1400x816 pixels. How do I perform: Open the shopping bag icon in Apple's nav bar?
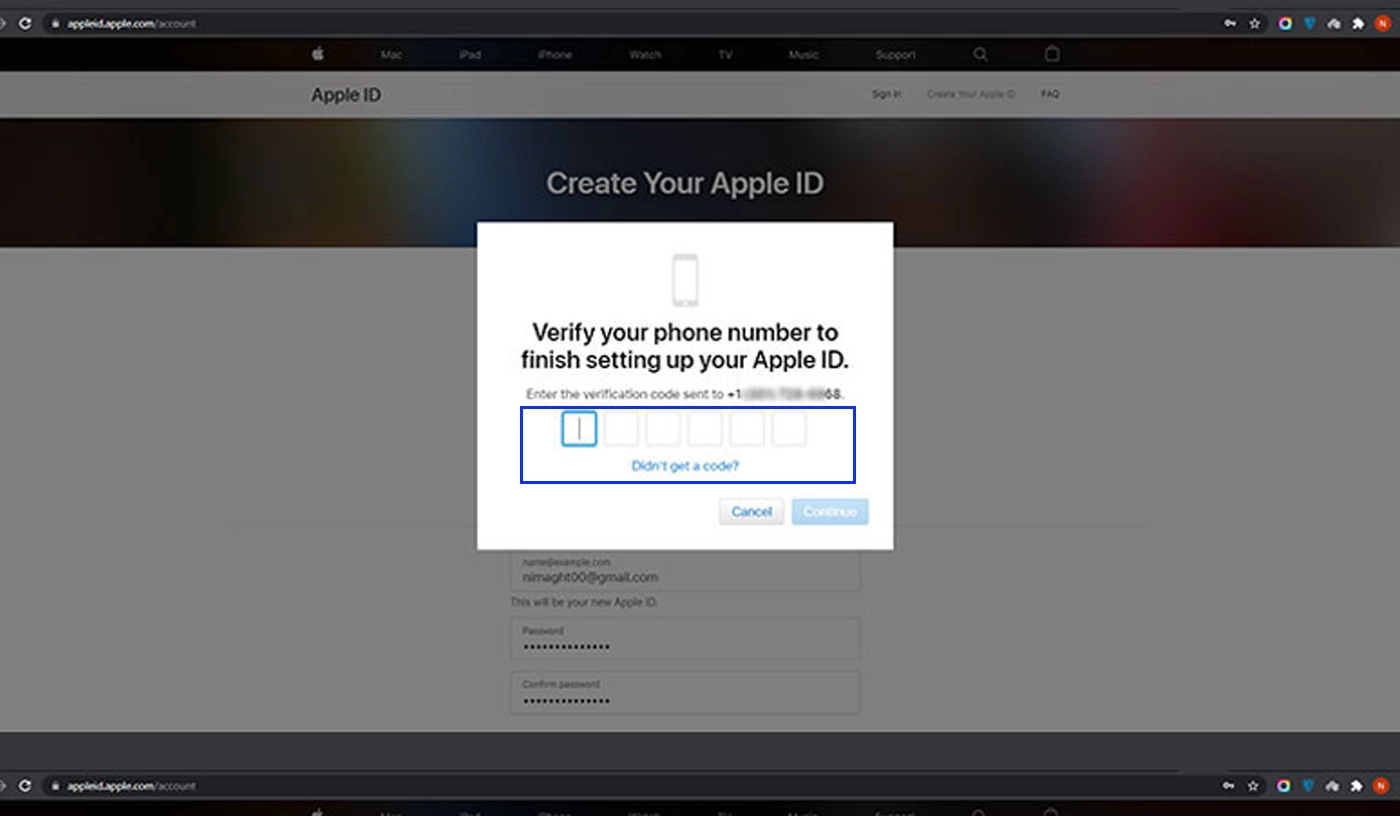1052,54
